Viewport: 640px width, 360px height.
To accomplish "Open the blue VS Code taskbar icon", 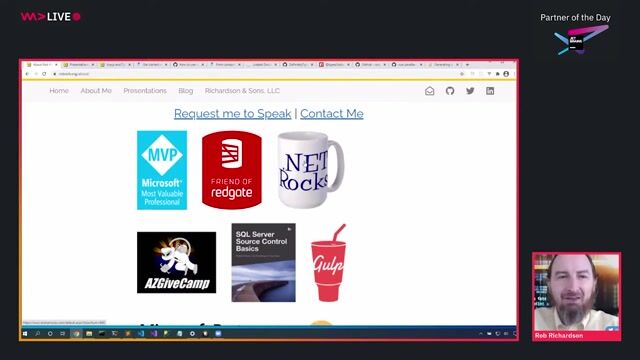I will [x=141, y=333].
